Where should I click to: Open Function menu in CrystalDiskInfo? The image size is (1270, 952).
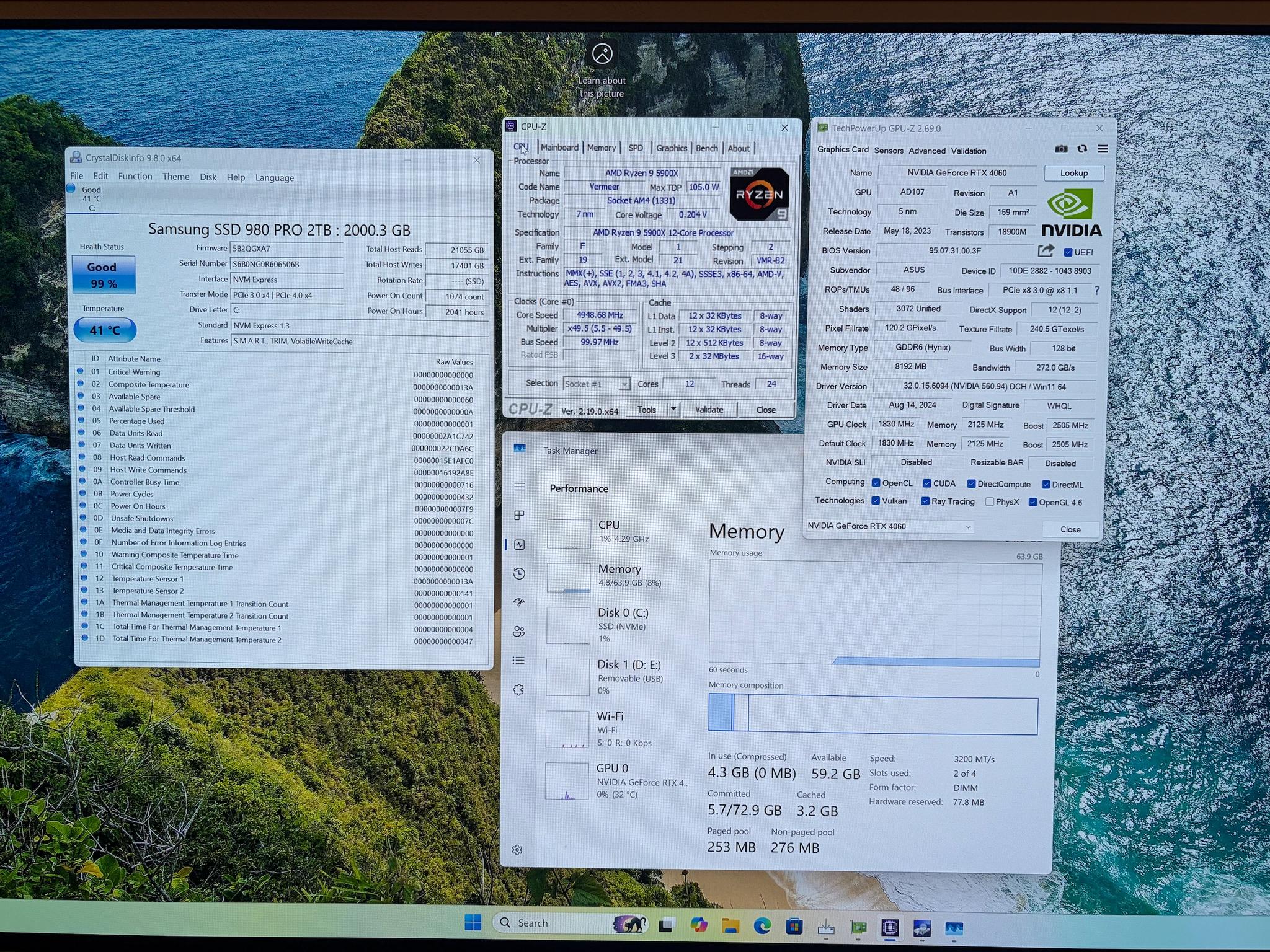135,176
